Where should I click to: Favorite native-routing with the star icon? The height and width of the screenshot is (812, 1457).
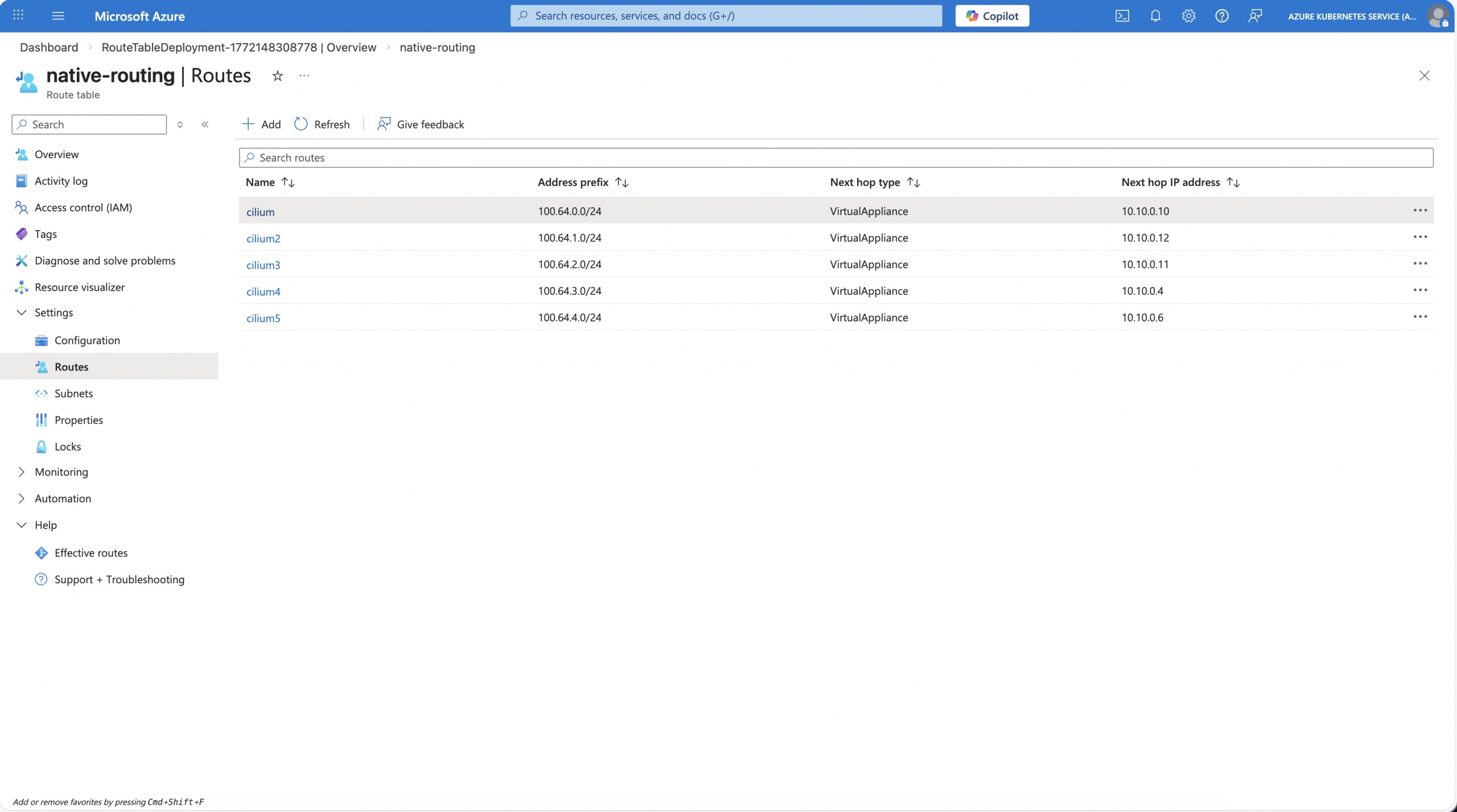277,76
